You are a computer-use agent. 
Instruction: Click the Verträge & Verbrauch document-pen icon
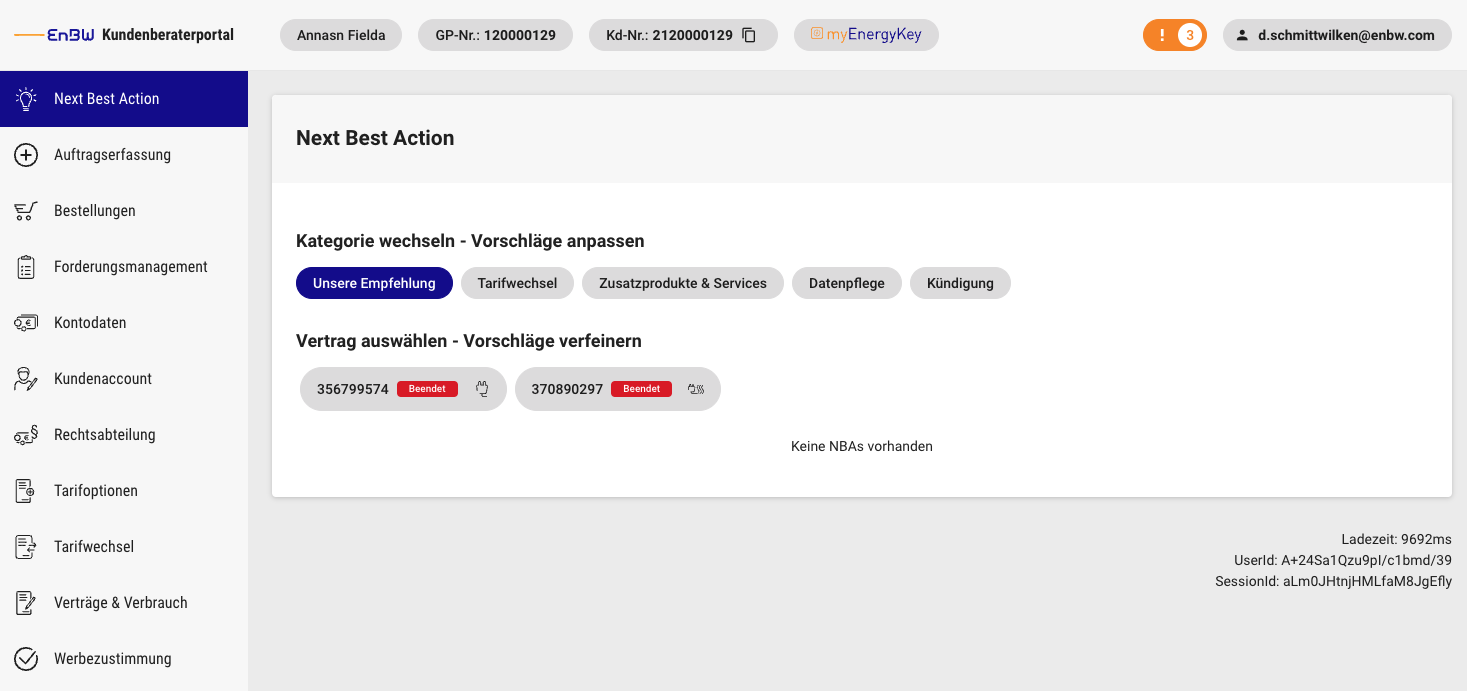pyautogui.click(x=26, y=603)
